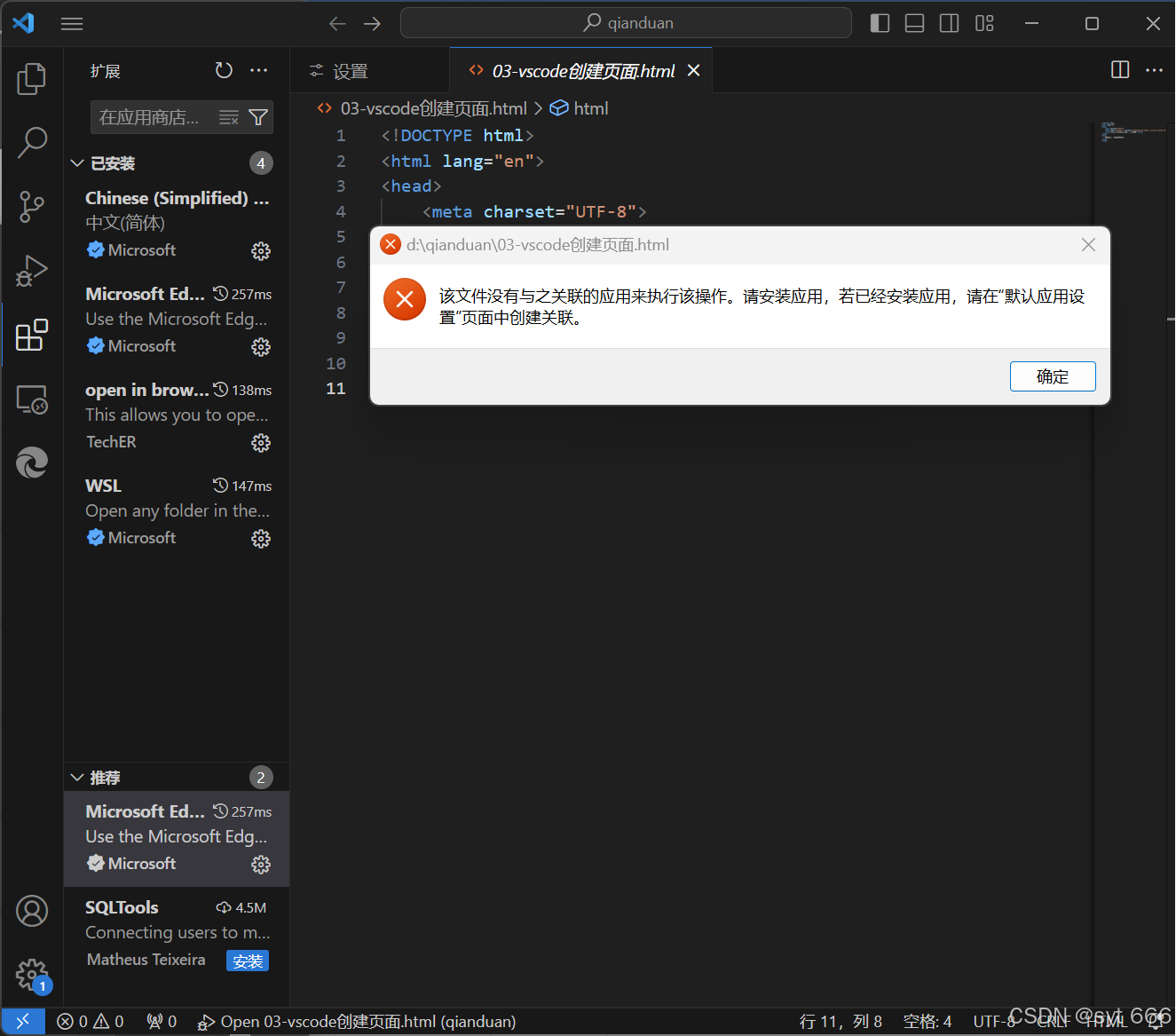Open the Explorer view in activity bar

[32, 79]
